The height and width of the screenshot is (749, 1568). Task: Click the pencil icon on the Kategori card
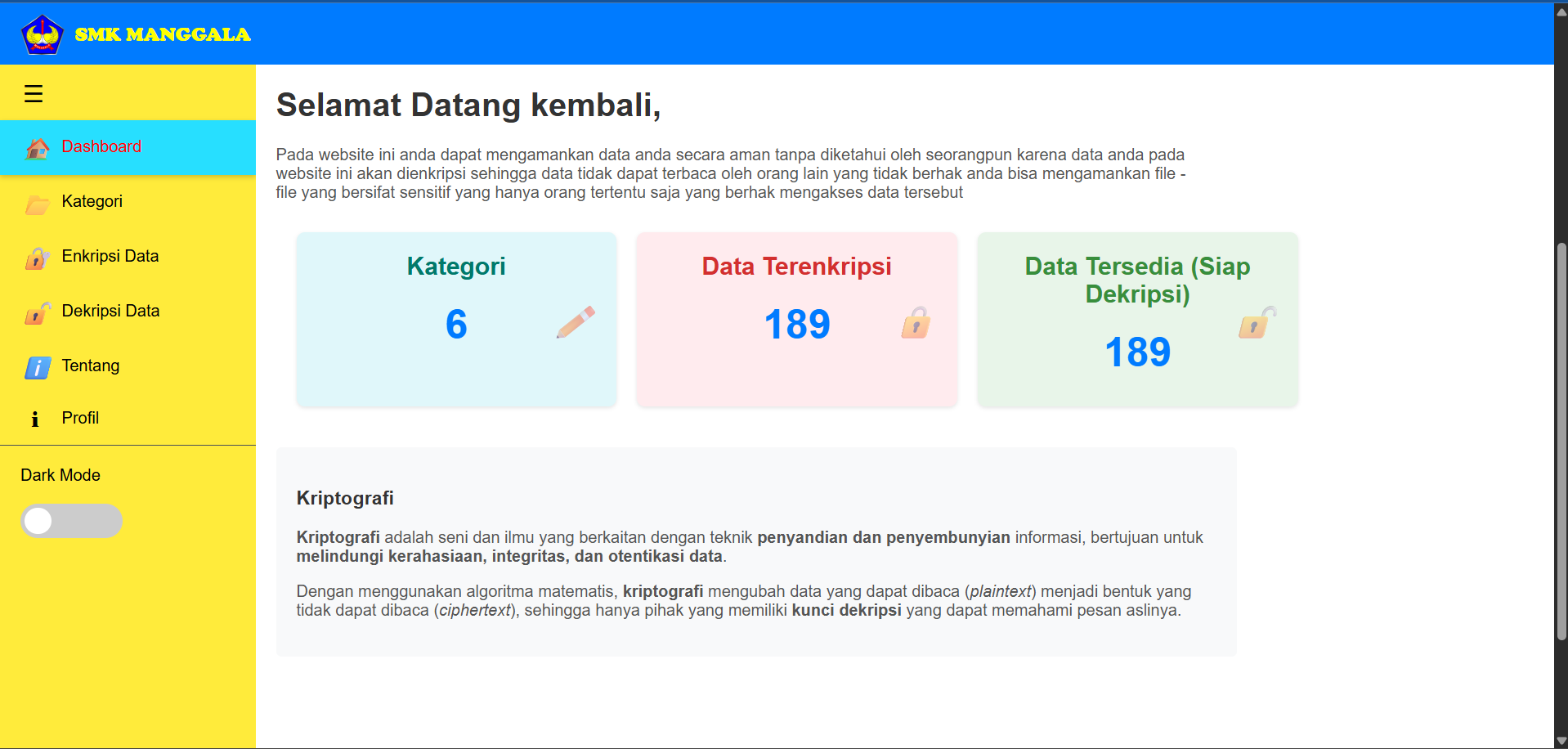[x=577, y=321]
